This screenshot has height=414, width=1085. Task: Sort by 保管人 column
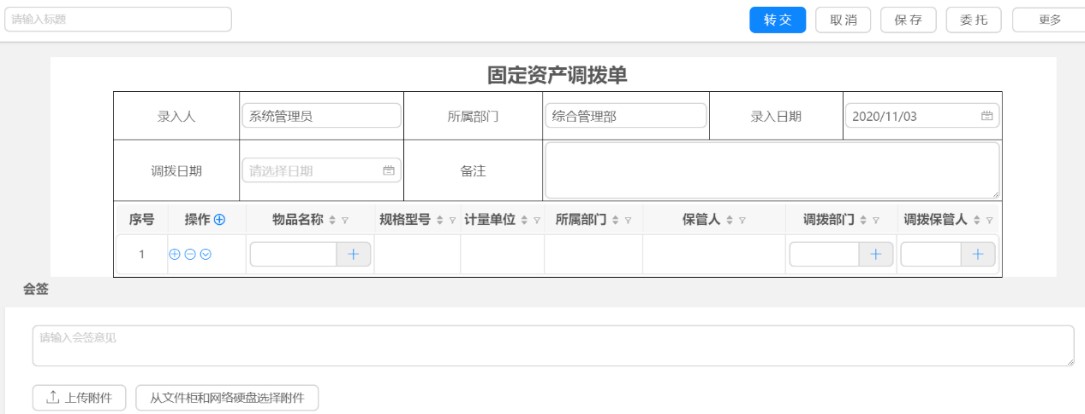(729, 220)
